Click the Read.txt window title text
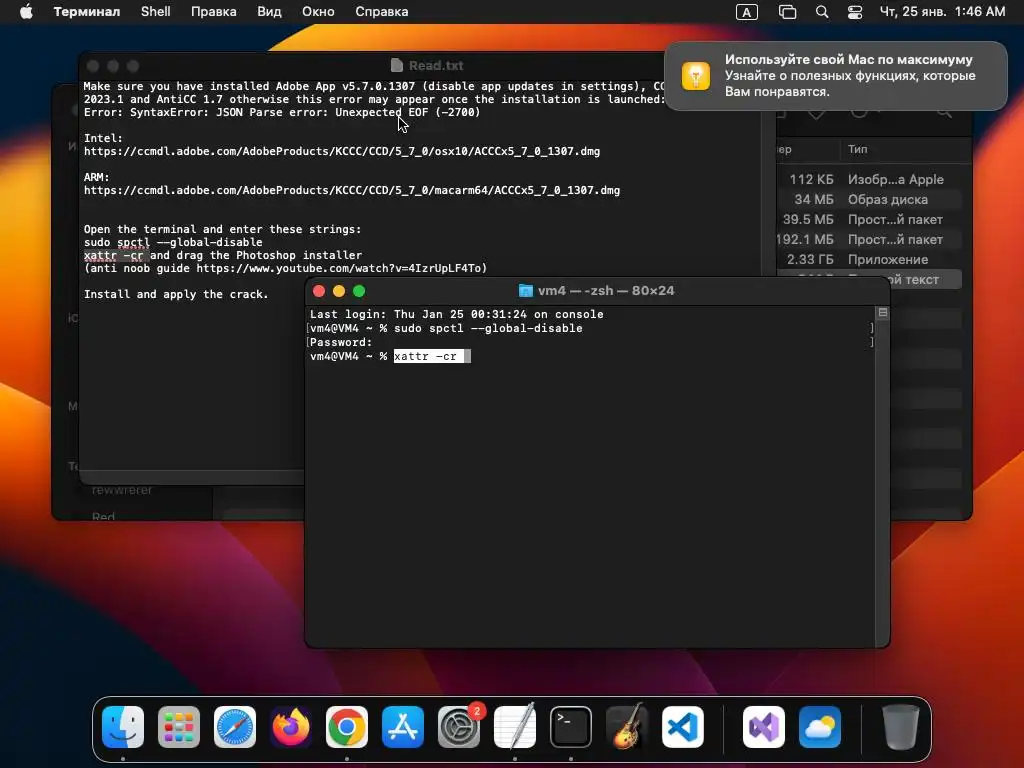1024x768 pixels. pyautogui.click(x=436, y=65)
